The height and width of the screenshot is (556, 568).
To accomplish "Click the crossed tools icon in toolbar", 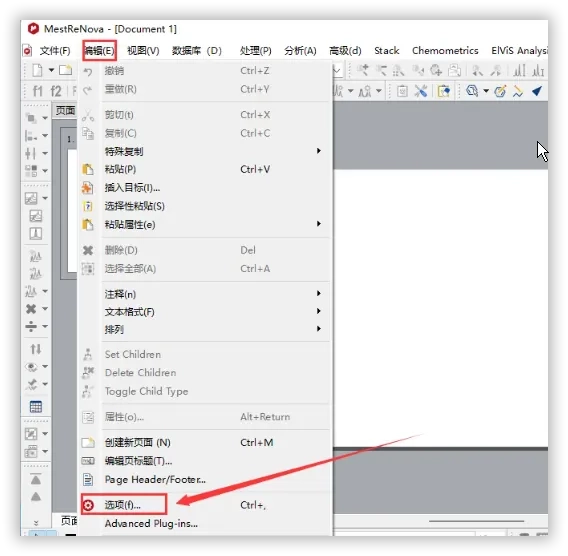I will (421, 91).
